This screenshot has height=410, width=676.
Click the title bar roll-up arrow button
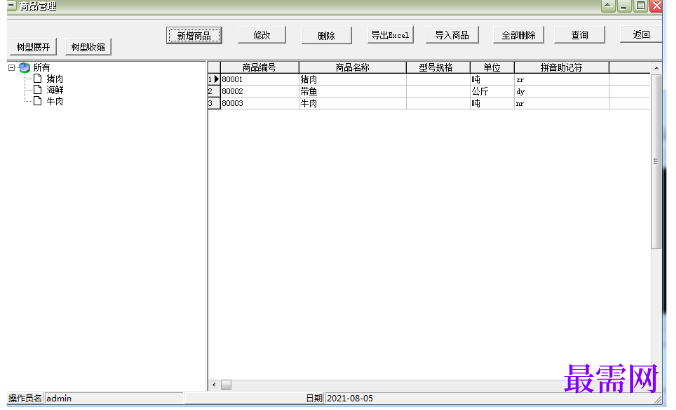click(x=608, y=6)
